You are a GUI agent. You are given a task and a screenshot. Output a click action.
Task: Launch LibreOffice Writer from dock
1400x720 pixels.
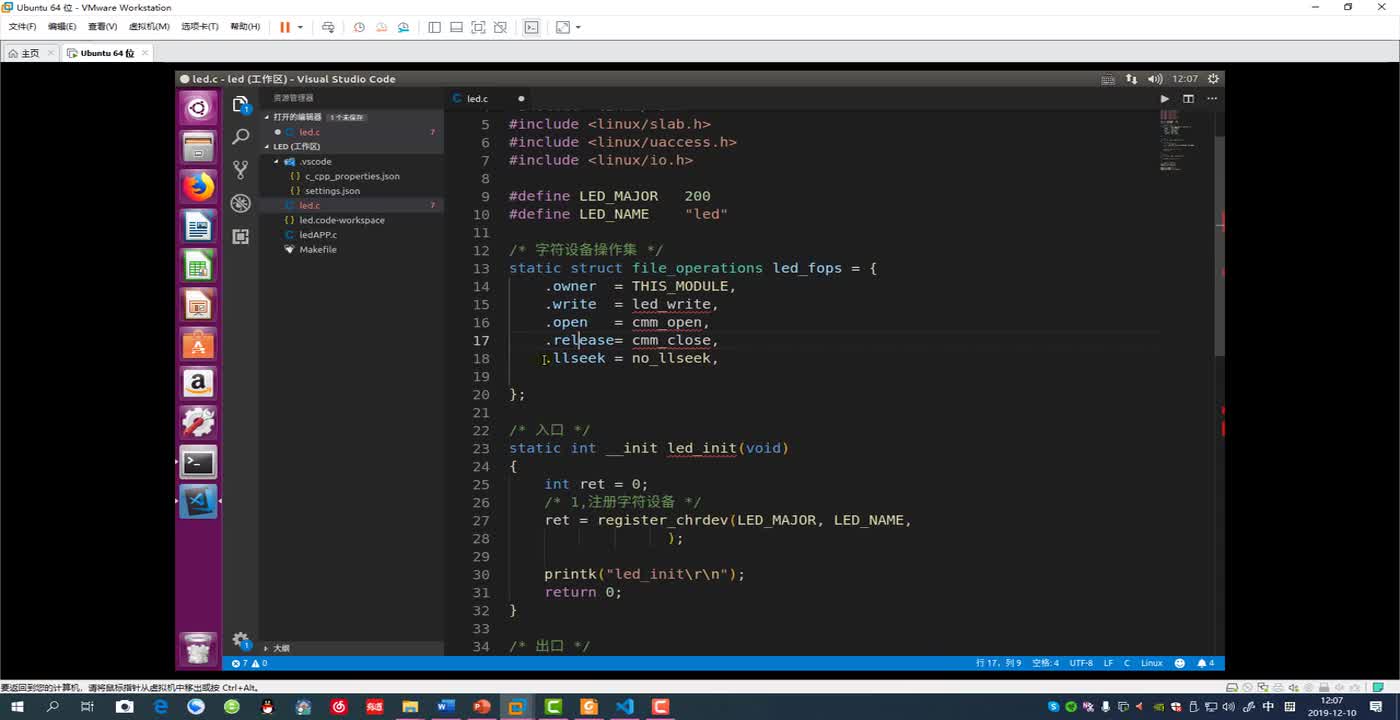pos(198,227)
